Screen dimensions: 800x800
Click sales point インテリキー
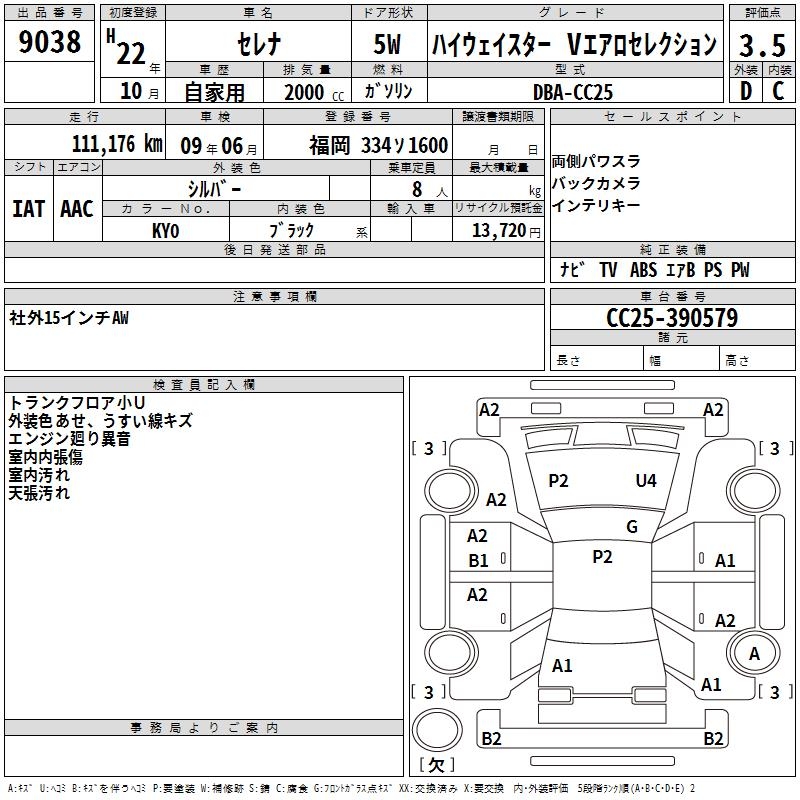click(x=595, y=205)
